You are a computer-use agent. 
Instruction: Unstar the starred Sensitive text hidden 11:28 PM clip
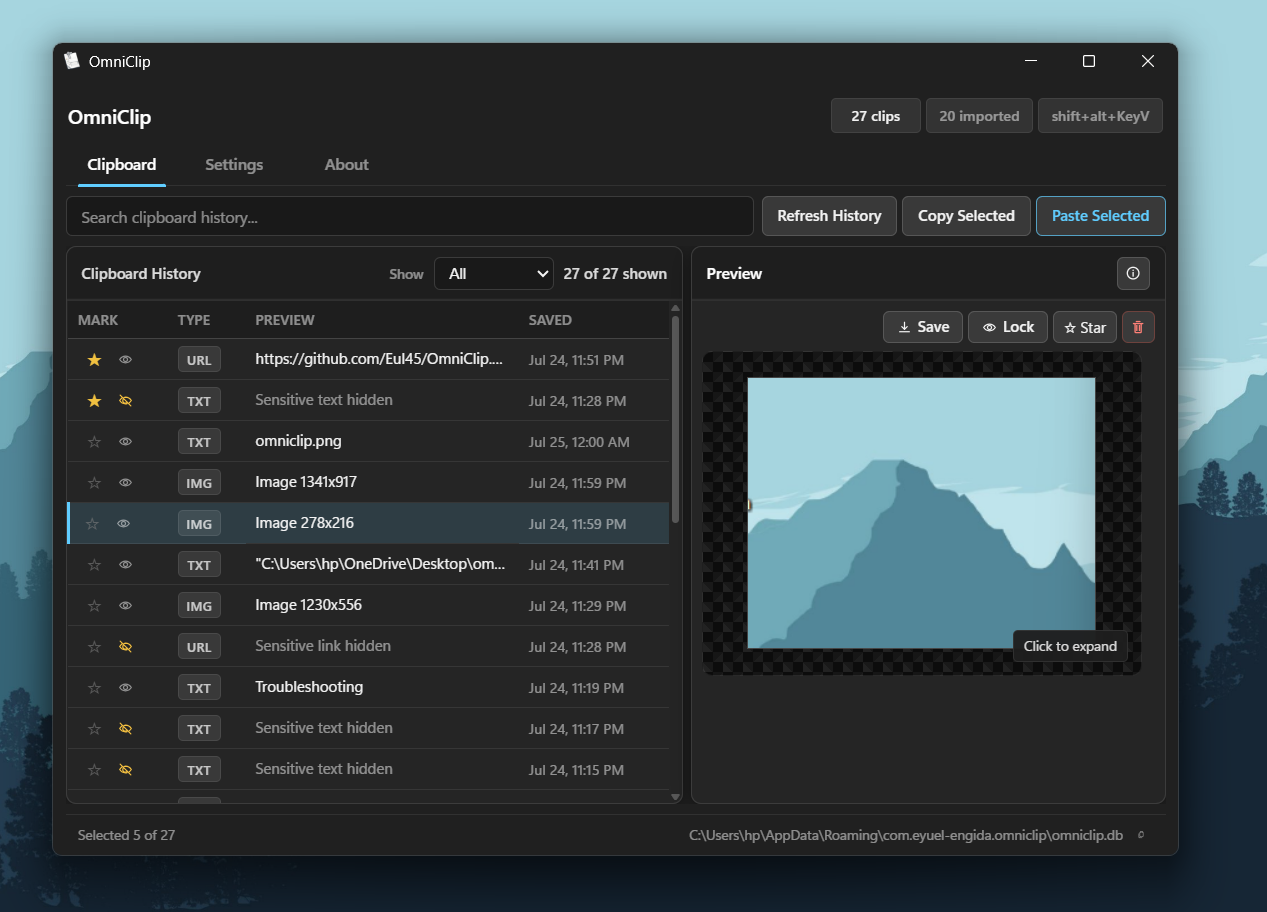(94, 400)
